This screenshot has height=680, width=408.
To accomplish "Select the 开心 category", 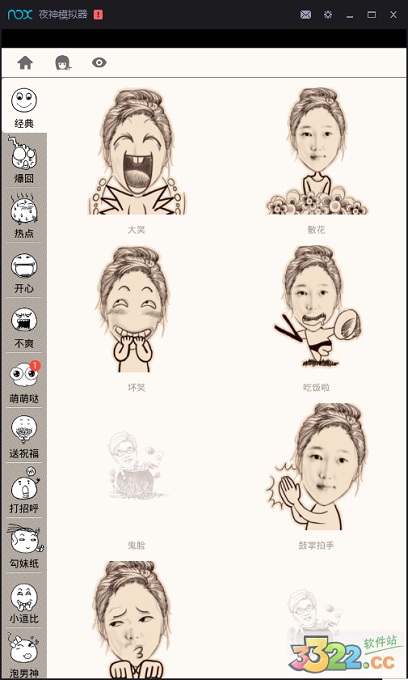I will [x=24, y=271].
